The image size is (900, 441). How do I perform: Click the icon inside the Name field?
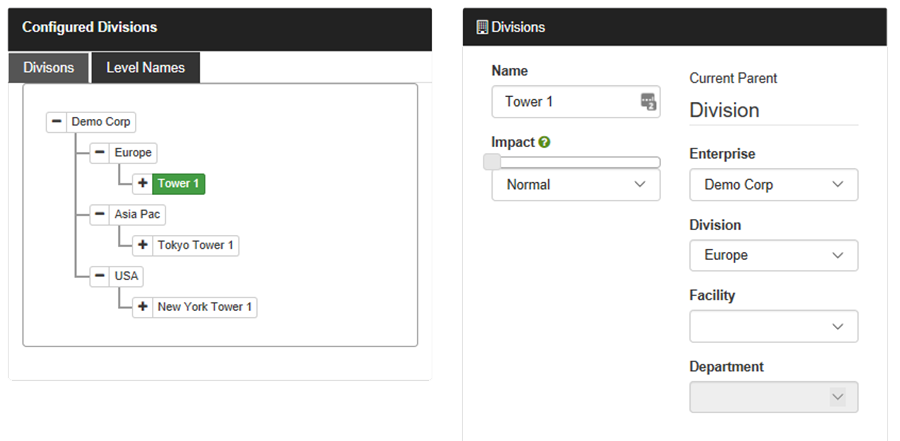(648, 102)
